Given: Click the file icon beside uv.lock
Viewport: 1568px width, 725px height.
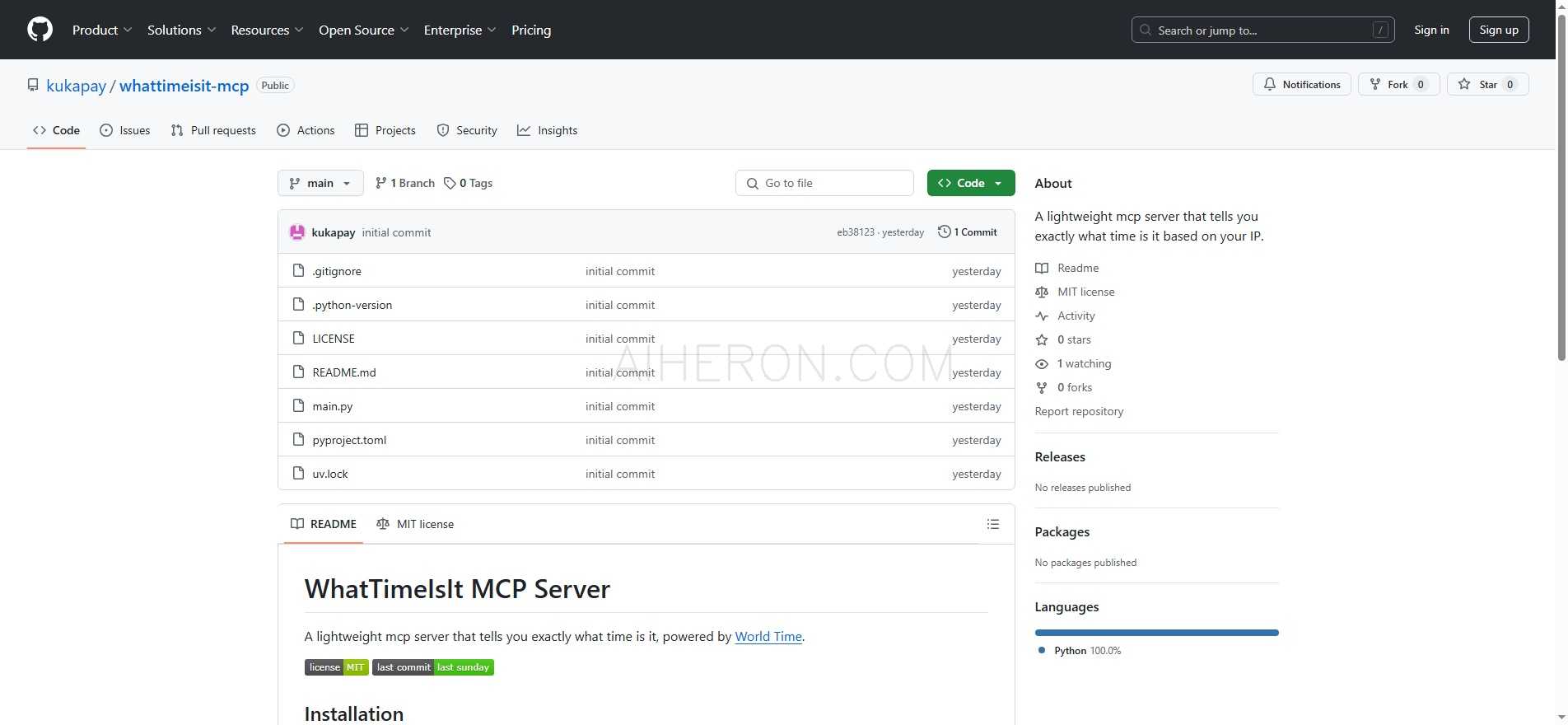Looking at the screenshot, I should [299, 474].
